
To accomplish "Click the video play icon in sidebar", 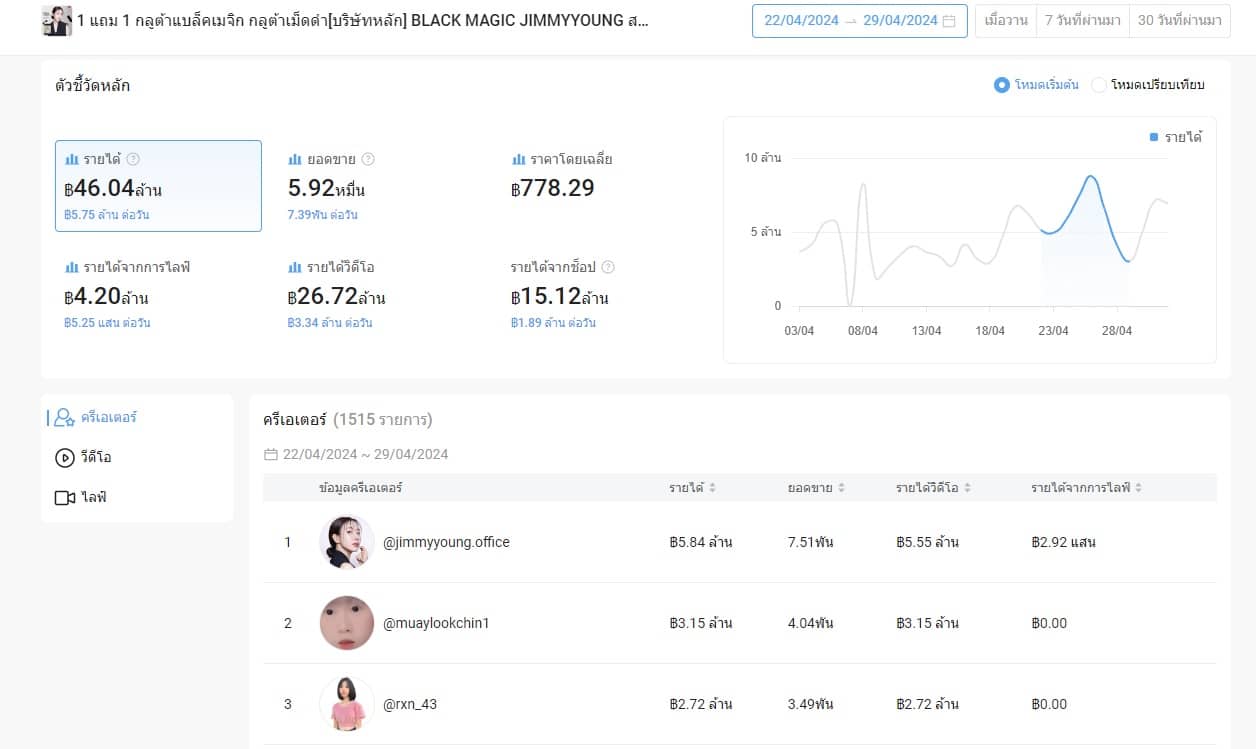I will click(x=64, y=458).
